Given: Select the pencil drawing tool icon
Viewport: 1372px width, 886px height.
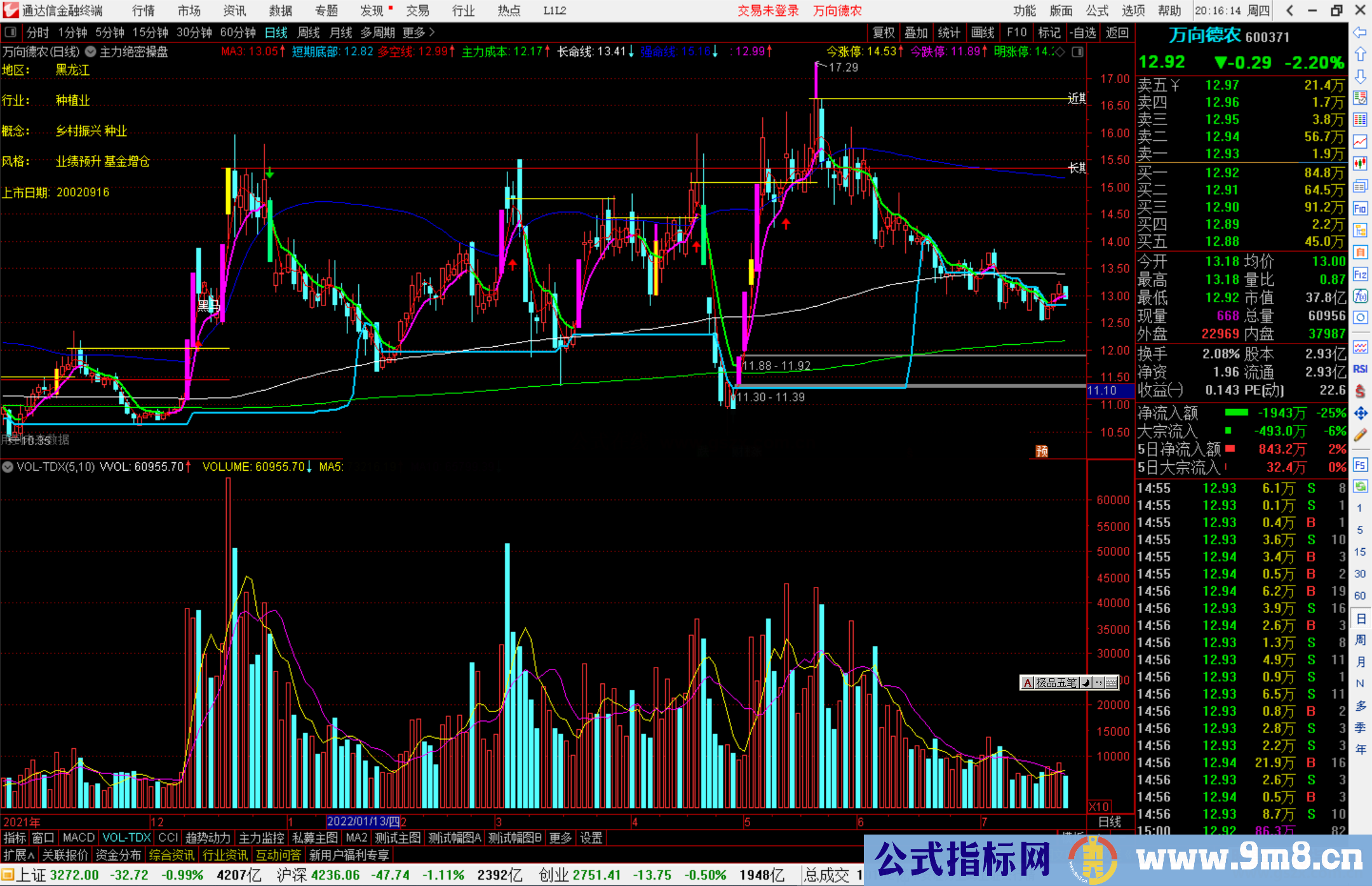Looking at the screenshot, I should [x=1360, y=435].
